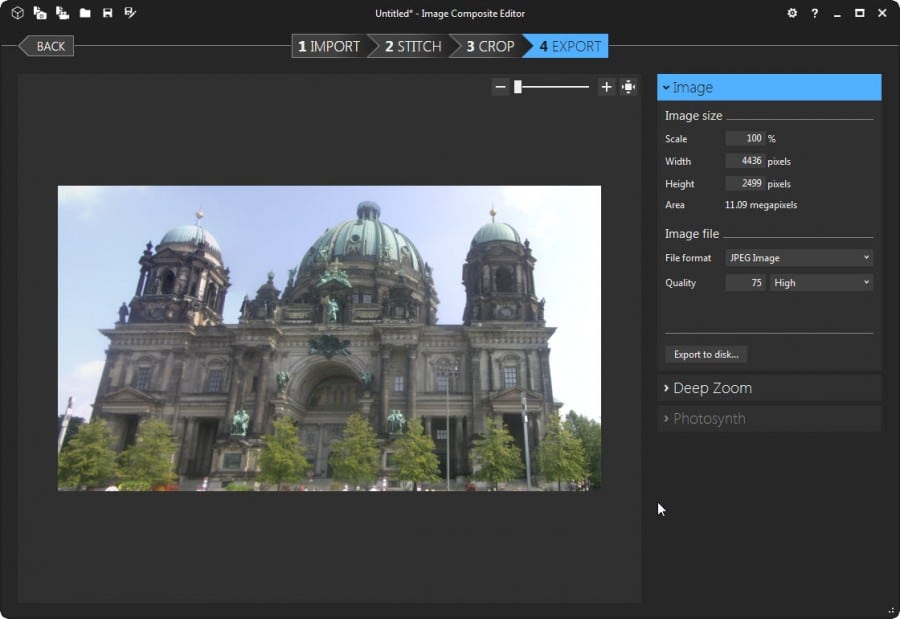Open the settings gear menu
The height and width of the screenshot is (619, 900).
point(792,13)
